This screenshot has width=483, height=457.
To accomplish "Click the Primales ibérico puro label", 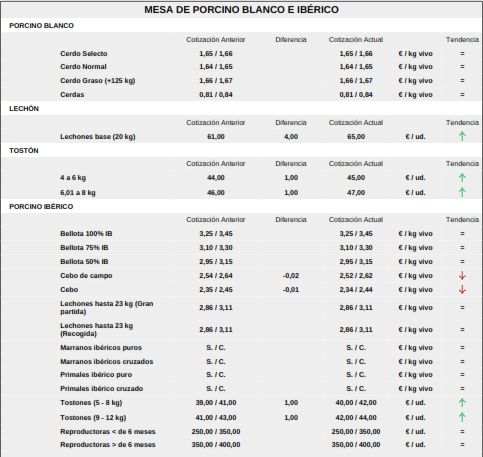I will point(96,375).
